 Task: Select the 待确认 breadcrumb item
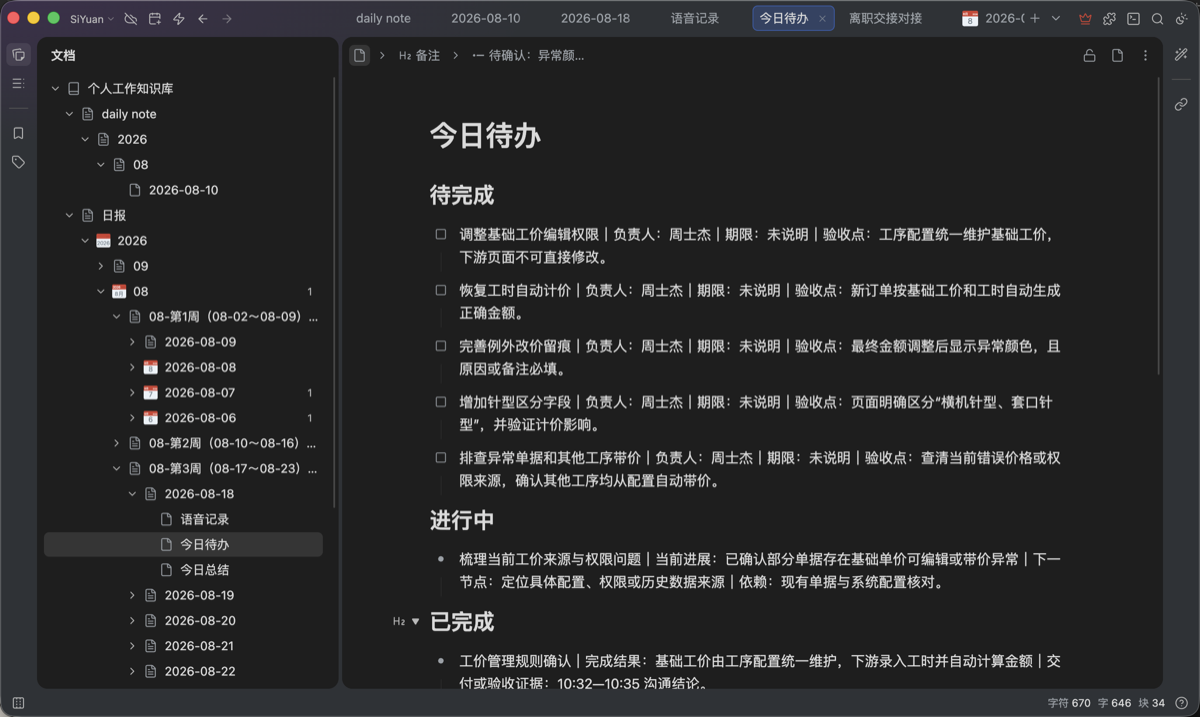[527, 56]
